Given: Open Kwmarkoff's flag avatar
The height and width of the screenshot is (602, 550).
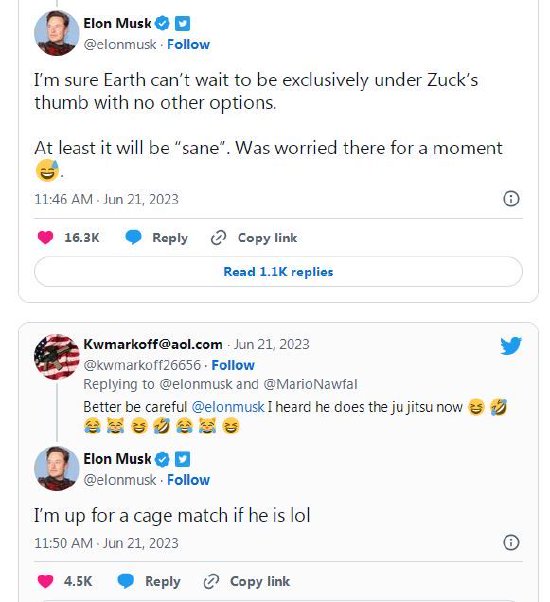Looking at the screenshot, I should pos(56,357).
